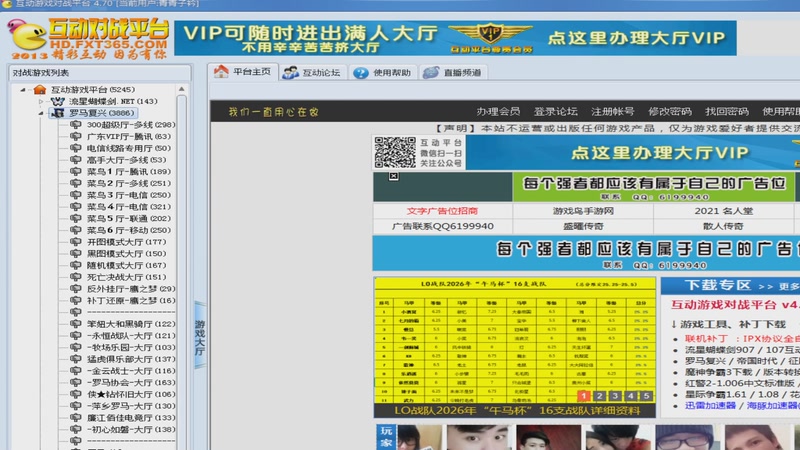Open the 2021 名人堂 link

click(723, 211)
